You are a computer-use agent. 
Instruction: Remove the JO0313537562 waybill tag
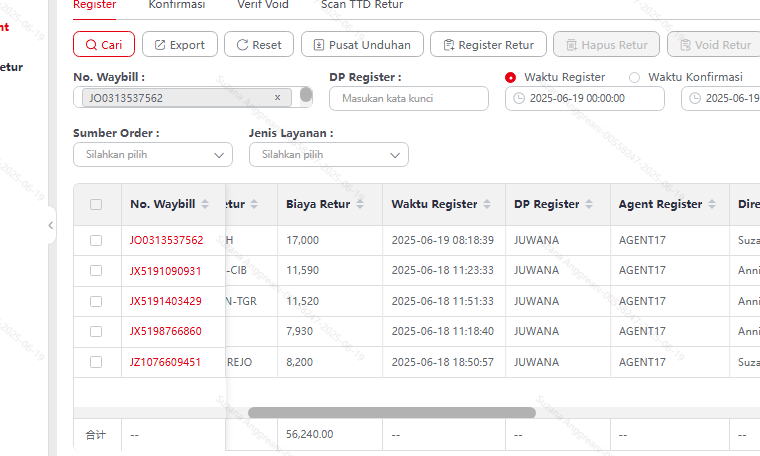coord(277,98)
